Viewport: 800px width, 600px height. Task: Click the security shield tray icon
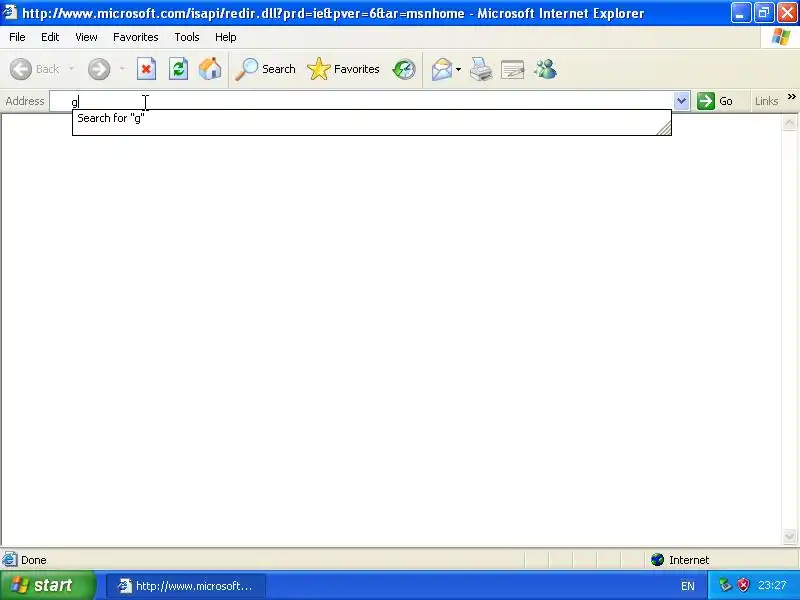pyautogui.click(x=744, y=585)
